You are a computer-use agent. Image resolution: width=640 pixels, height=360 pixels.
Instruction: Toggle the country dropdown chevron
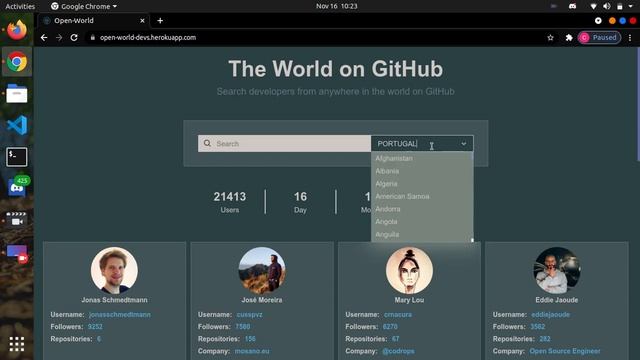[464, 144]
